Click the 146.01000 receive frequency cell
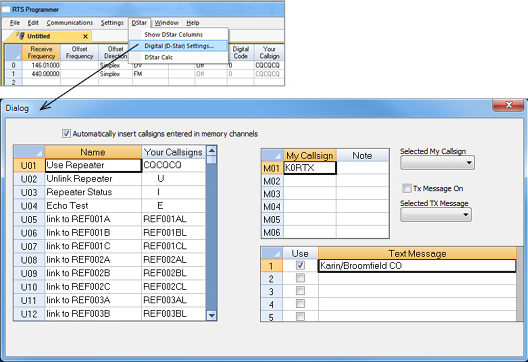The width and height of the screenshot is (528, 362). click(x=41, y=65)
